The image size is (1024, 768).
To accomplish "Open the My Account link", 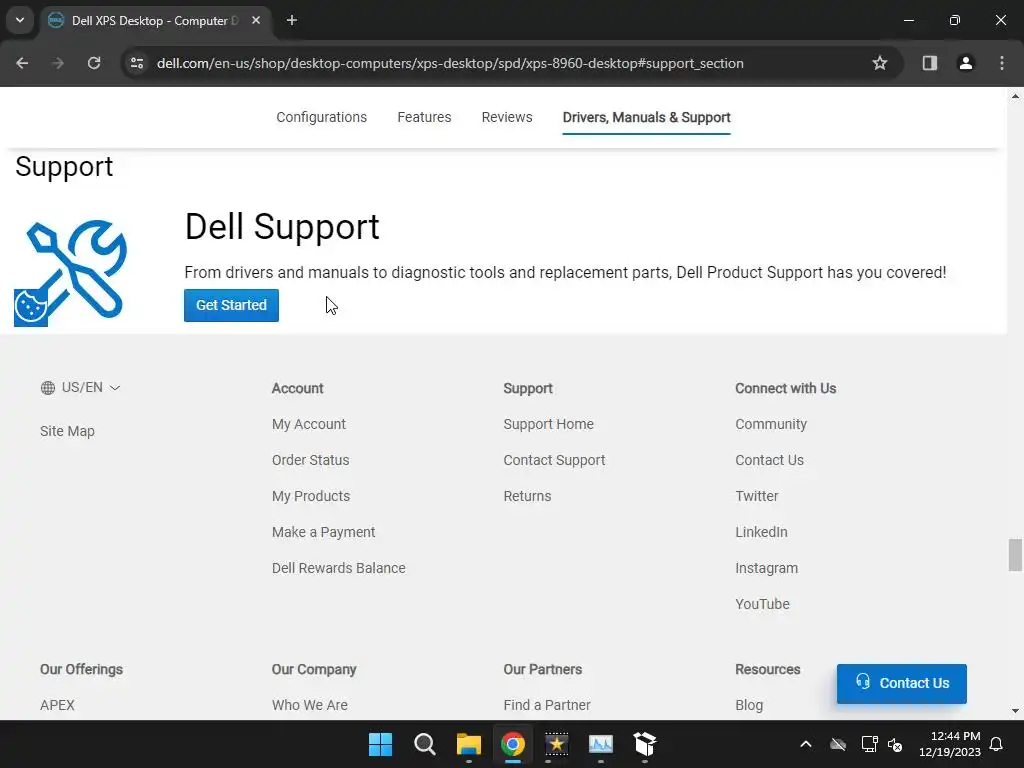I will 309,424.
